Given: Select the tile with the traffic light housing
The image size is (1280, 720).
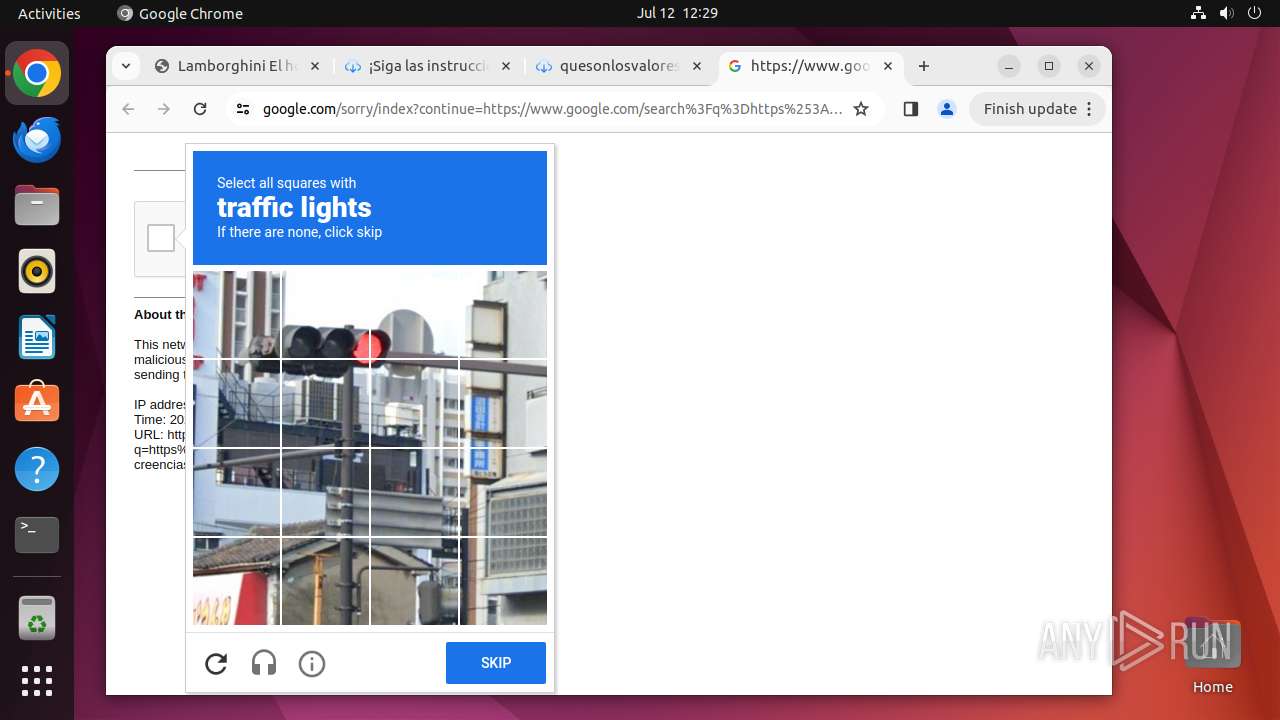Looking at the screenshot, I should pos(325,314).
